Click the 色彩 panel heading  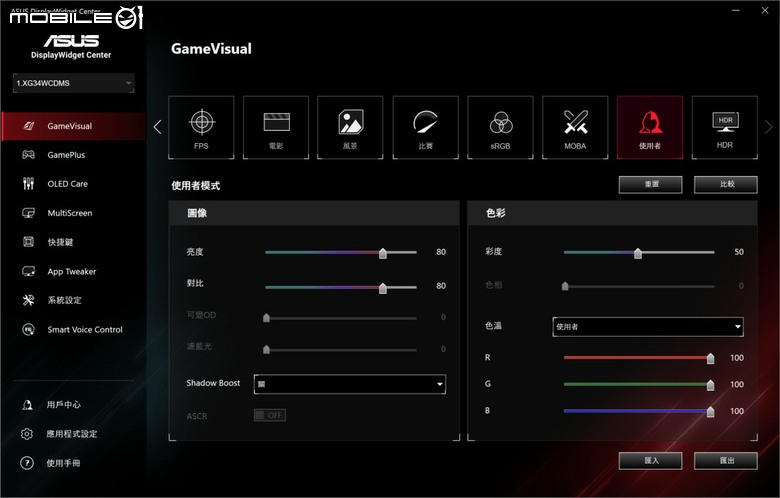(495, 213)
